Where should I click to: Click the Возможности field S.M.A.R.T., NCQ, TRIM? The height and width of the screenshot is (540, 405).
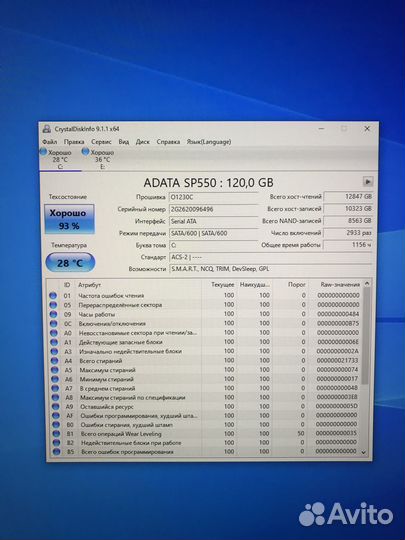[271, 269]
